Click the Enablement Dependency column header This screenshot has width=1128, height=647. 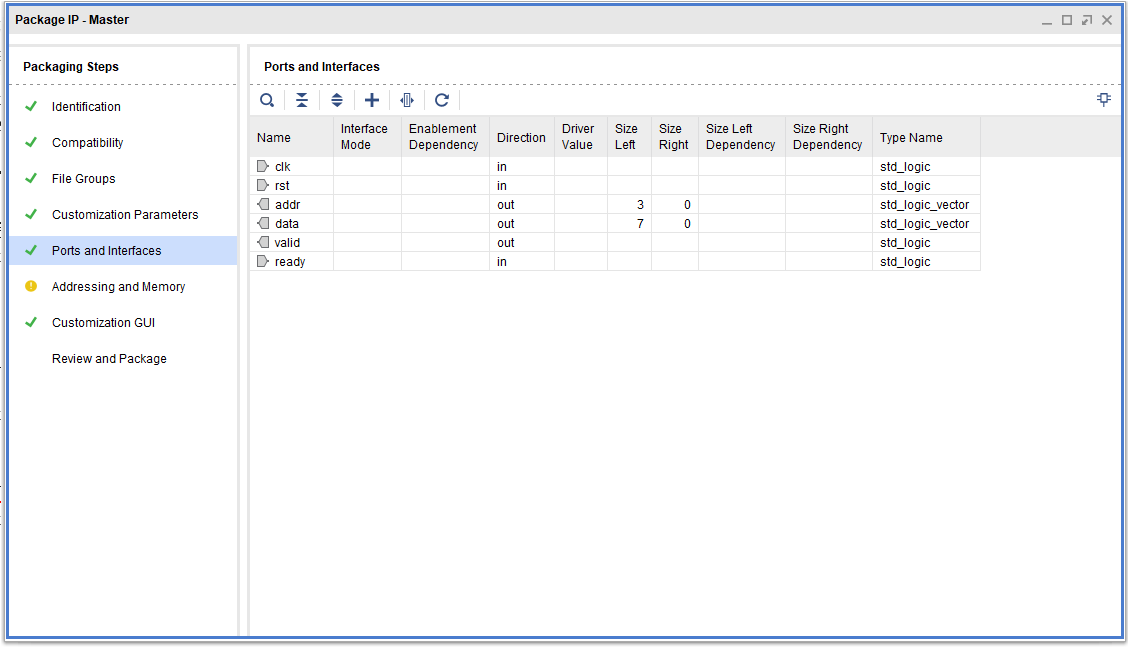tap(445, 137)
